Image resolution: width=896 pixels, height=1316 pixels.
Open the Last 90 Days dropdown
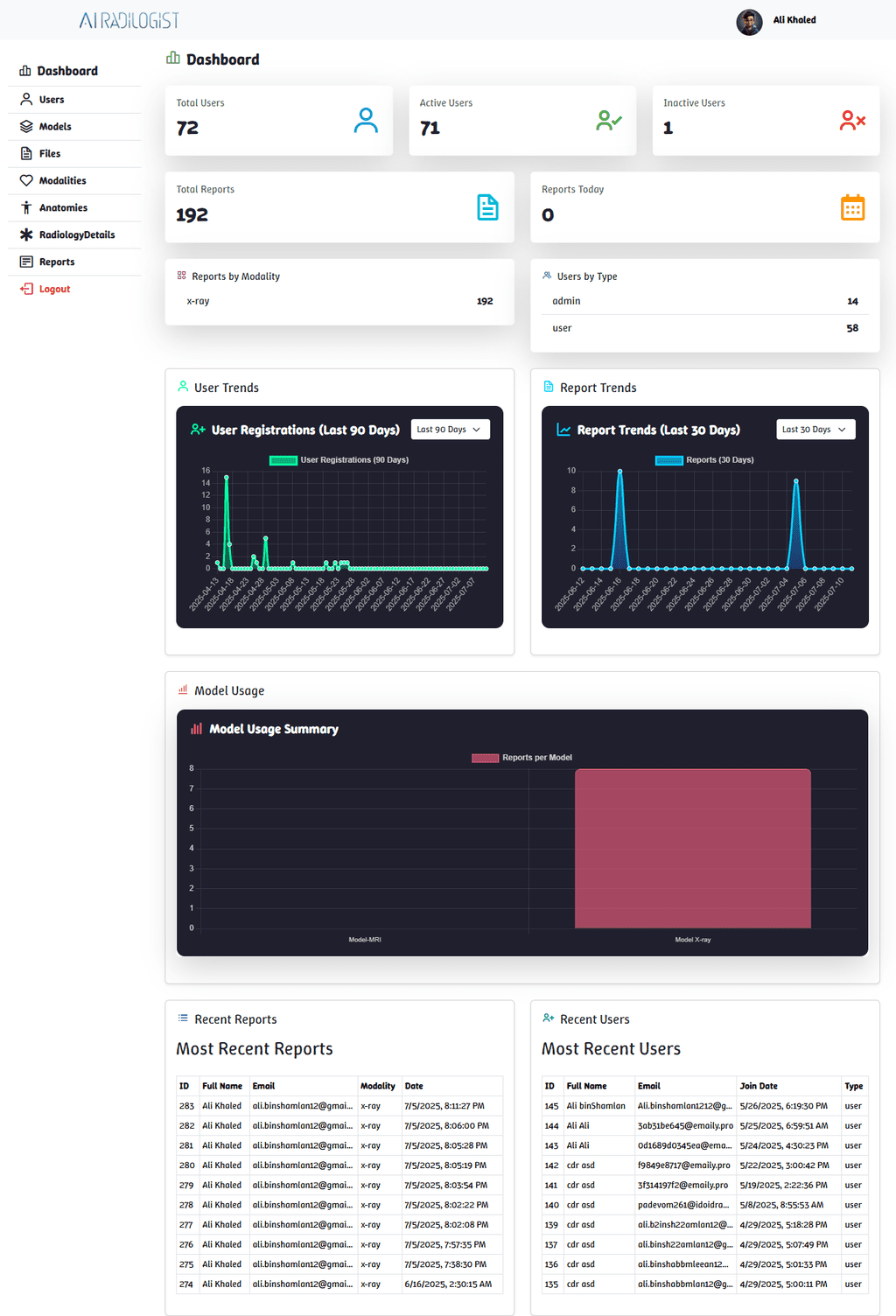[x=450, y=430]
